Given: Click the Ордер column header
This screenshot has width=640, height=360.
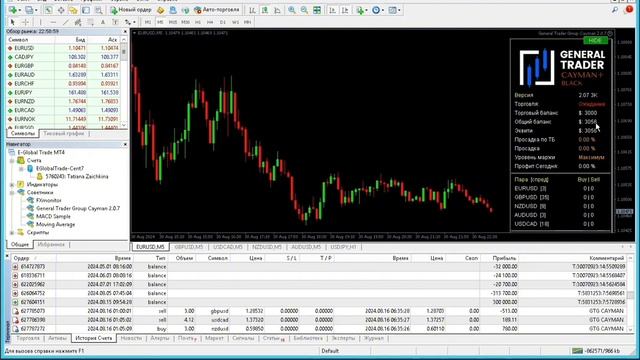Looking at the screenshot, I should coord(33,258).
